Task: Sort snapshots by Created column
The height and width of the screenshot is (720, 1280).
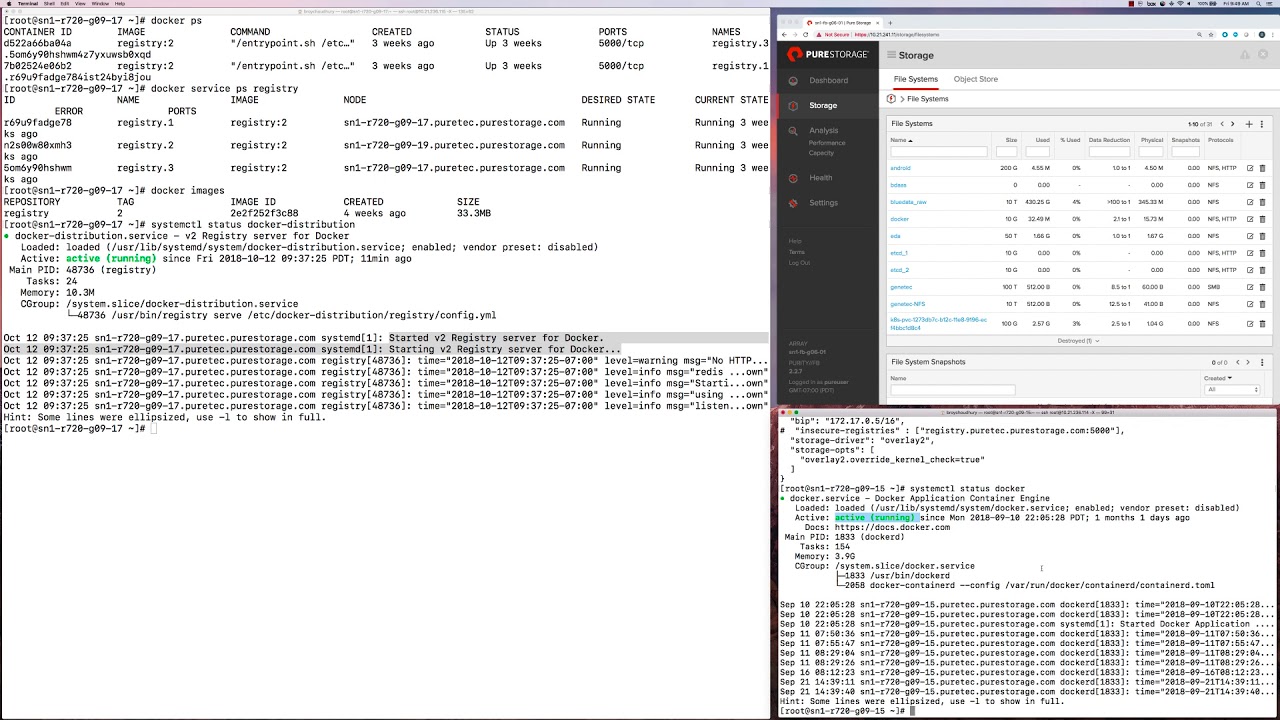Action: 1218,378
